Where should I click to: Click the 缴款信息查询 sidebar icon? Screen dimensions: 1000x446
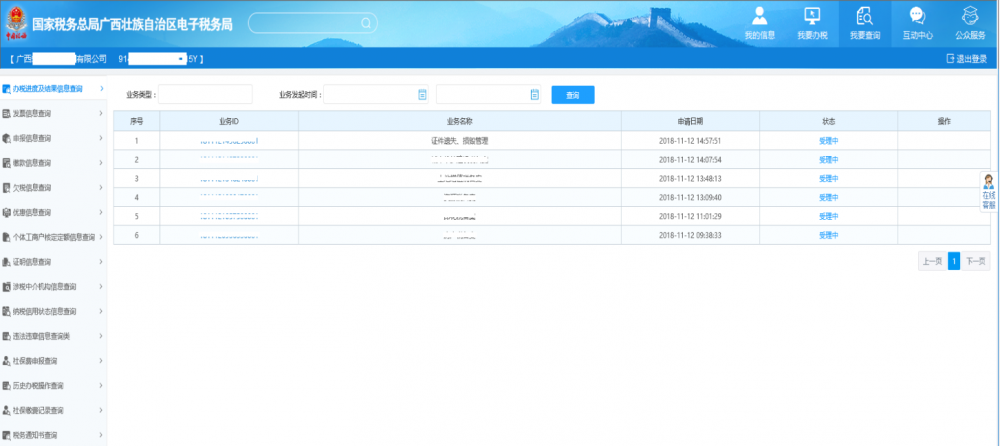[x=6, y=163]
